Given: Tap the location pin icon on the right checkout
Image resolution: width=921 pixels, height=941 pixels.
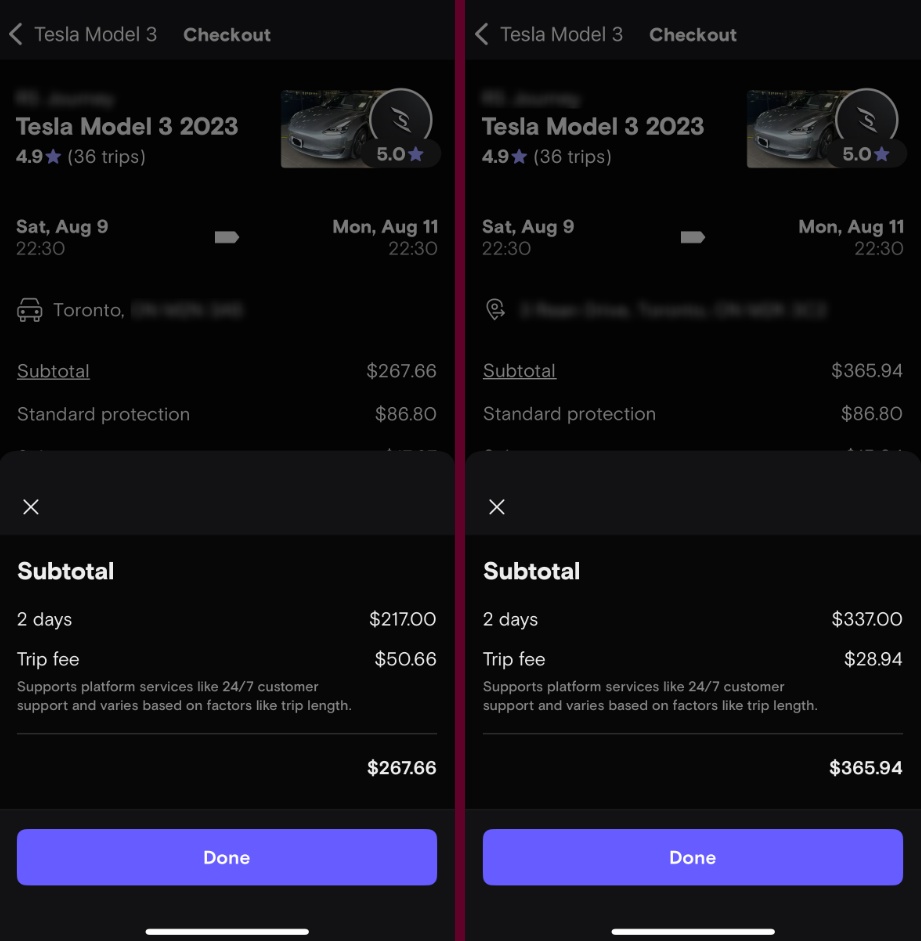Looking at the screenshot, I should [x=494, y=310].
